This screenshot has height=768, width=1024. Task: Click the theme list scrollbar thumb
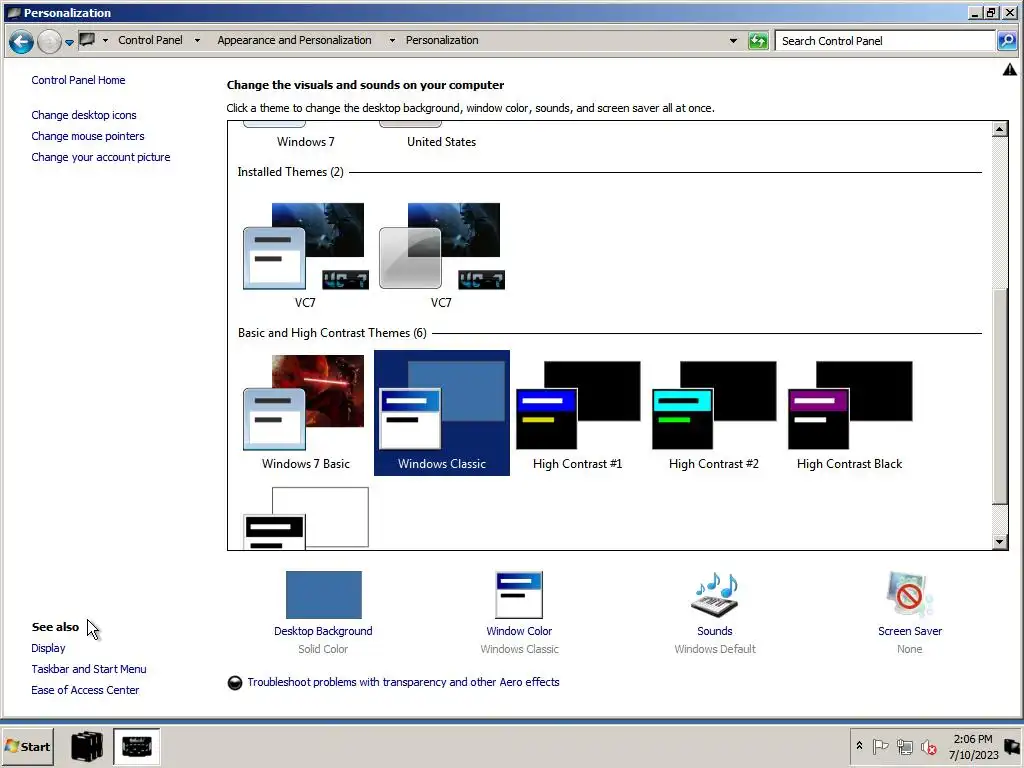(999, 396)
